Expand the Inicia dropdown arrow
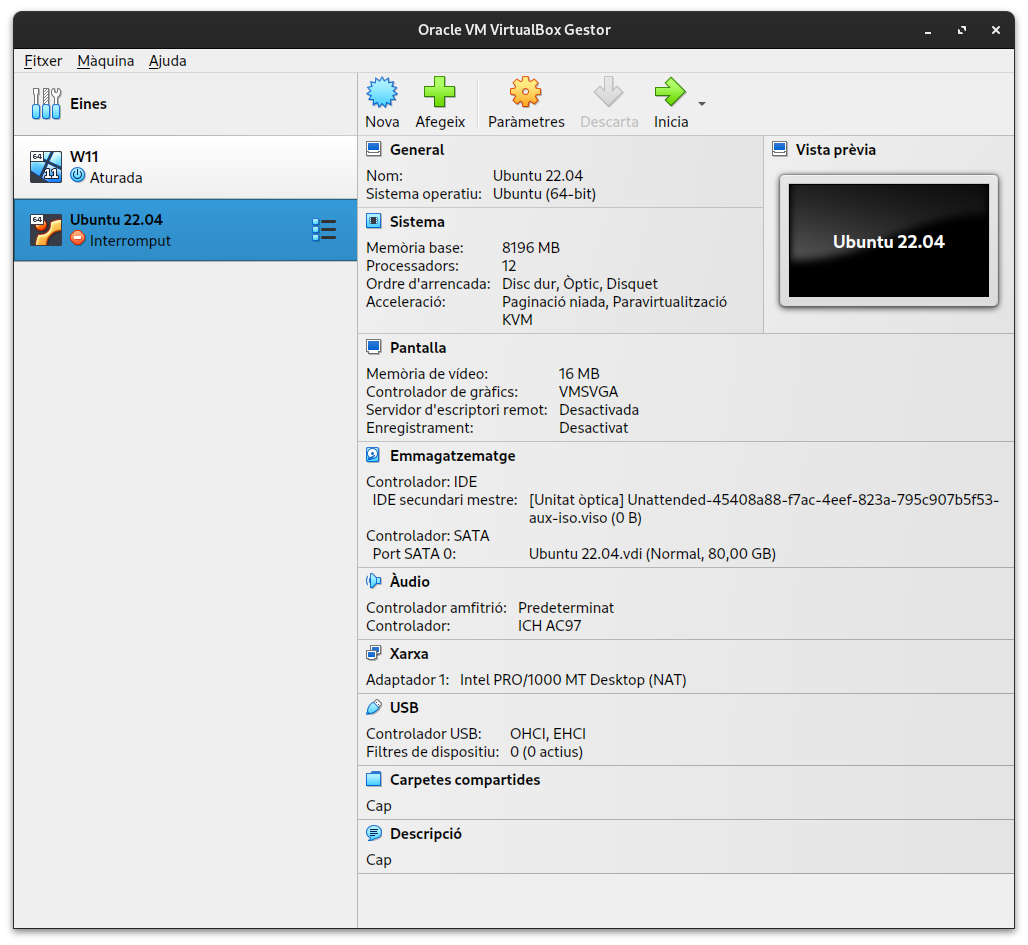This screenshot has width=1028, height=945. tap(702, 104)
